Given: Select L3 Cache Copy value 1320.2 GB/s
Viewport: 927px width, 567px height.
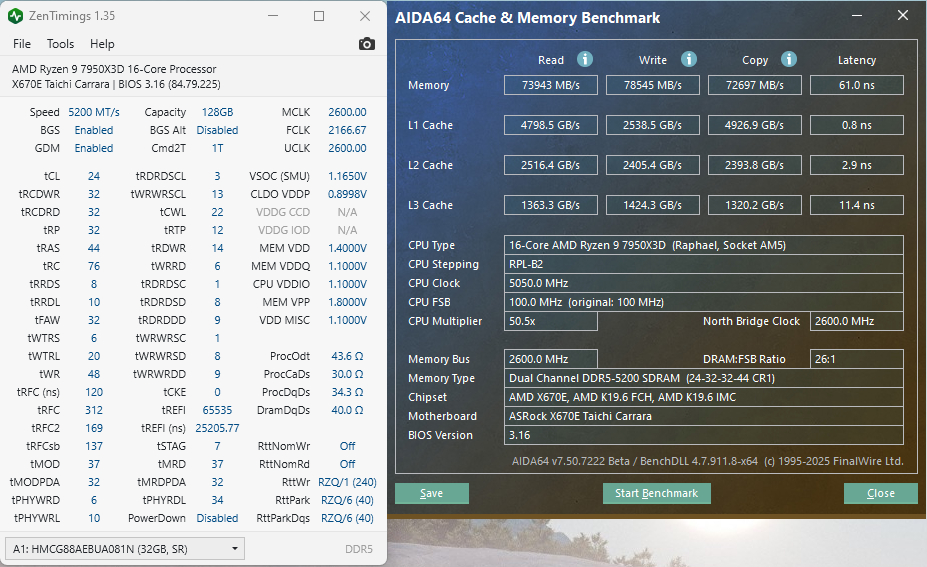Looking at the screenshot, I should click(755, 205).
